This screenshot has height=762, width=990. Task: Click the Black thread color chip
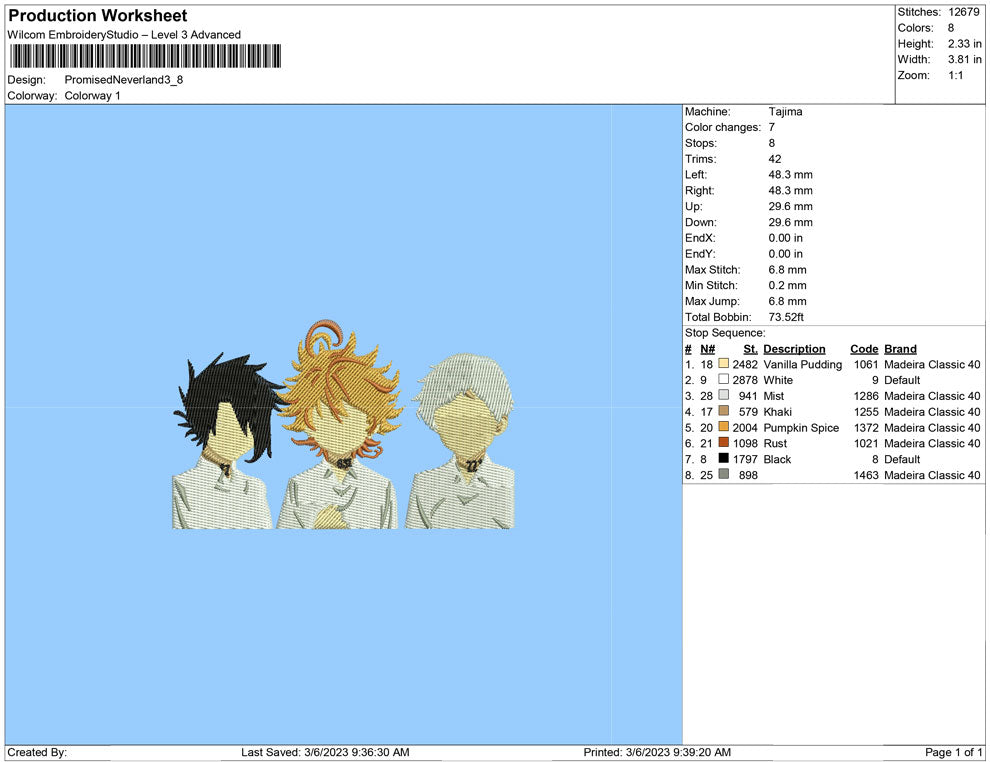pyautogui.click(x=724, y=459)
